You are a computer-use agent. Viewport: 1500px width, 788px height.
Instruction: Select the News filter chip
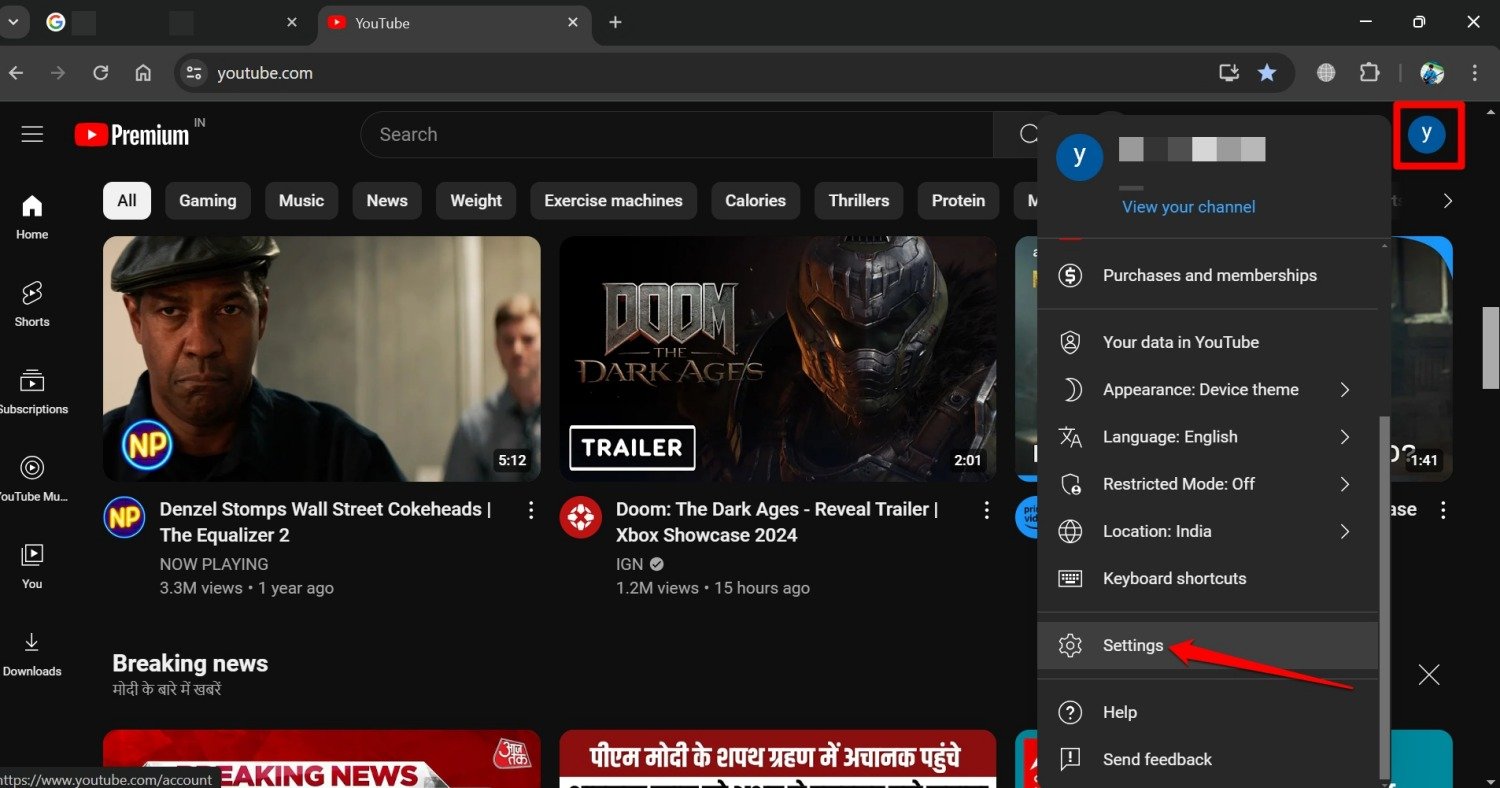coord(387,201)
